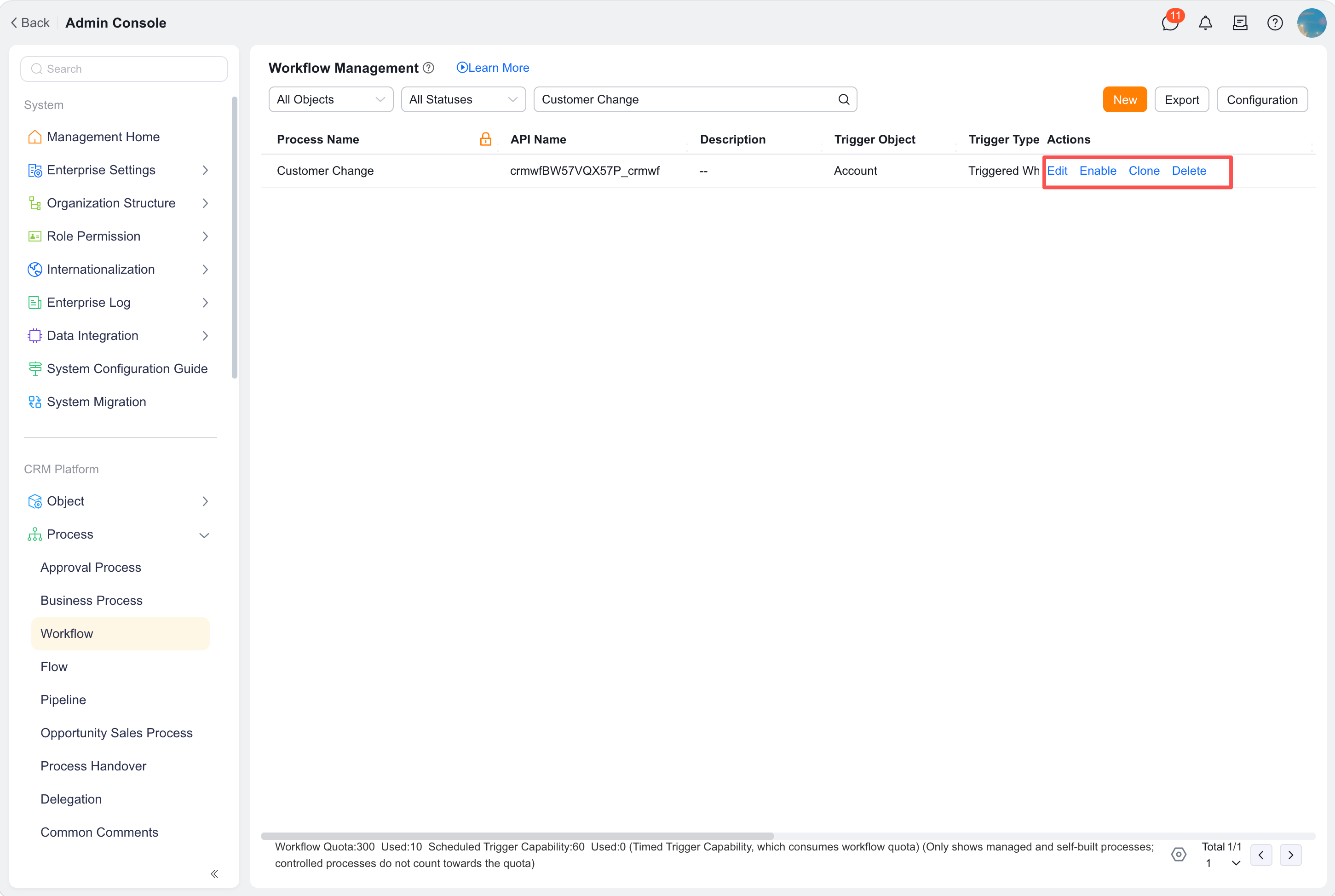Click Delete for Customer Change workflow
1335x896 pixels.
(1189, 171)
